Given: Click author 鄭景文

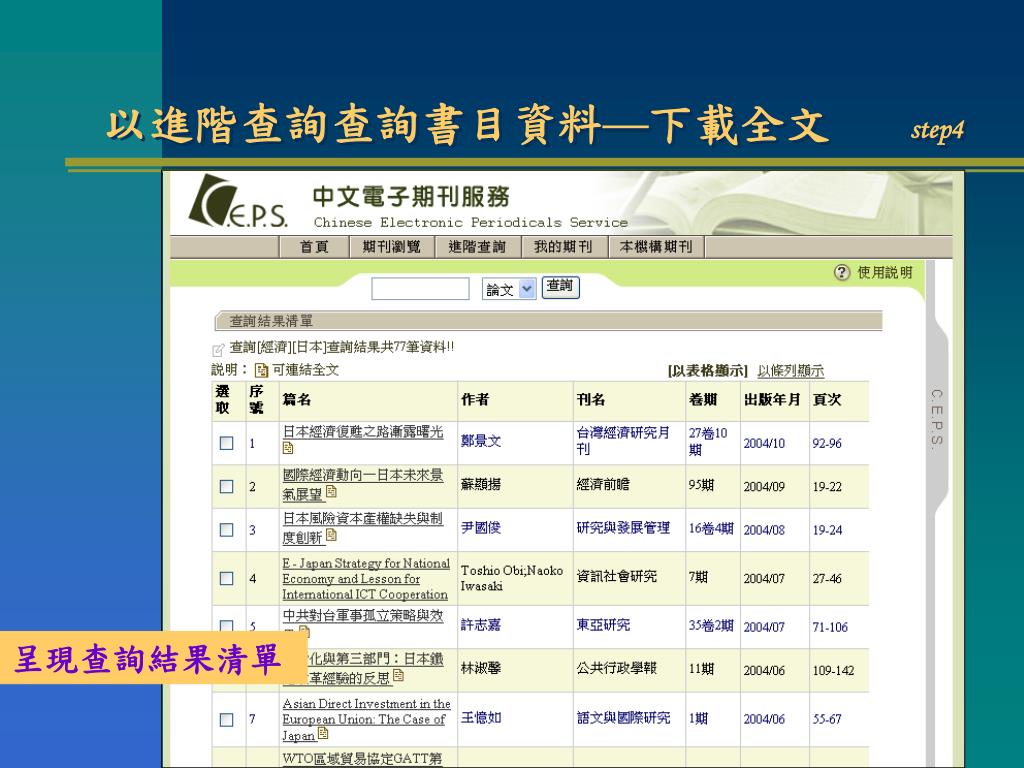Looking at the screenshot, I should pos(481,441).
